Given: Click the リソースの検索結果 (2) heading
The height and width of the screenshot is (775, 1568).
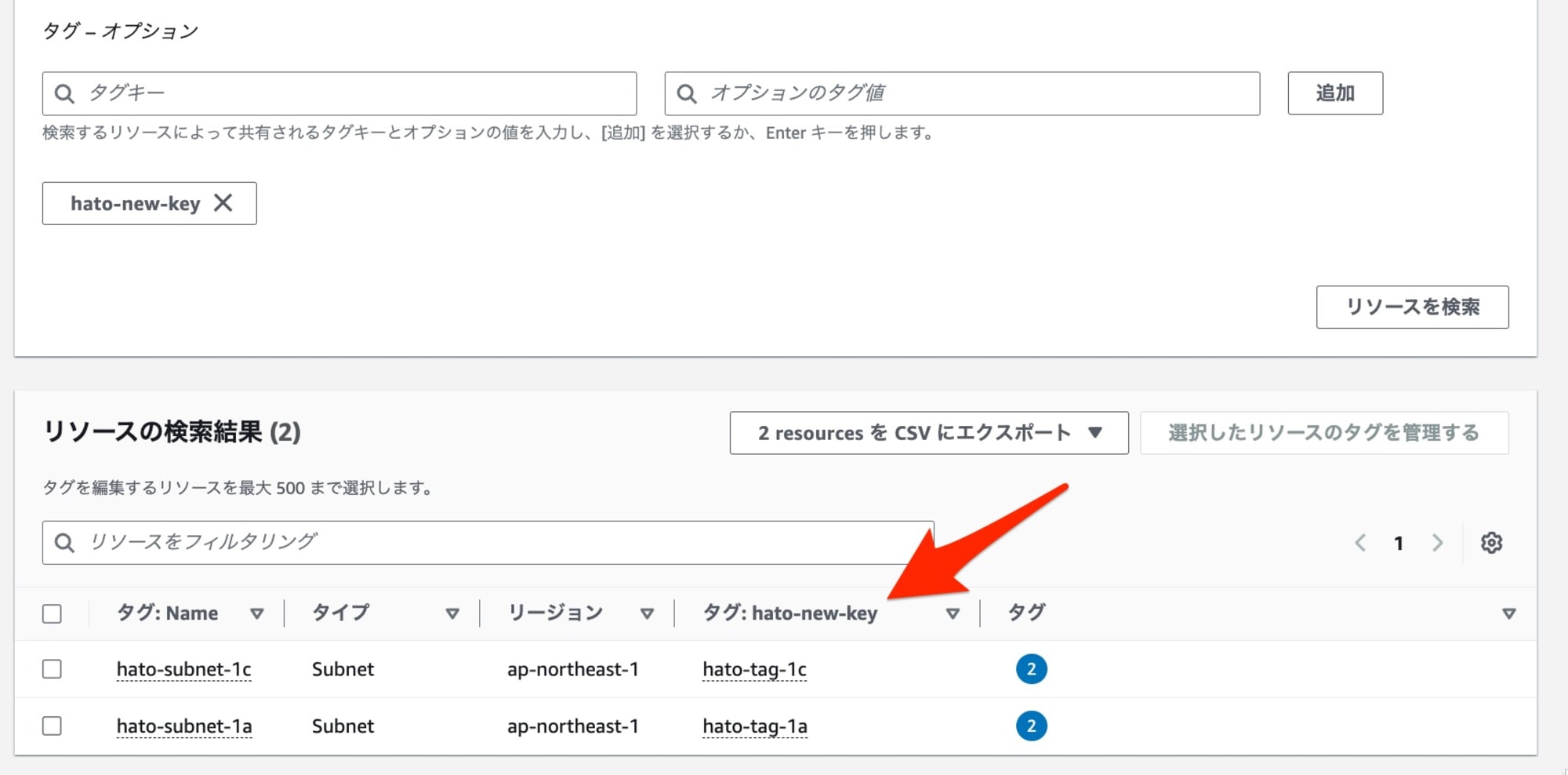Looking at the screenshot, I should coord(172,431).
